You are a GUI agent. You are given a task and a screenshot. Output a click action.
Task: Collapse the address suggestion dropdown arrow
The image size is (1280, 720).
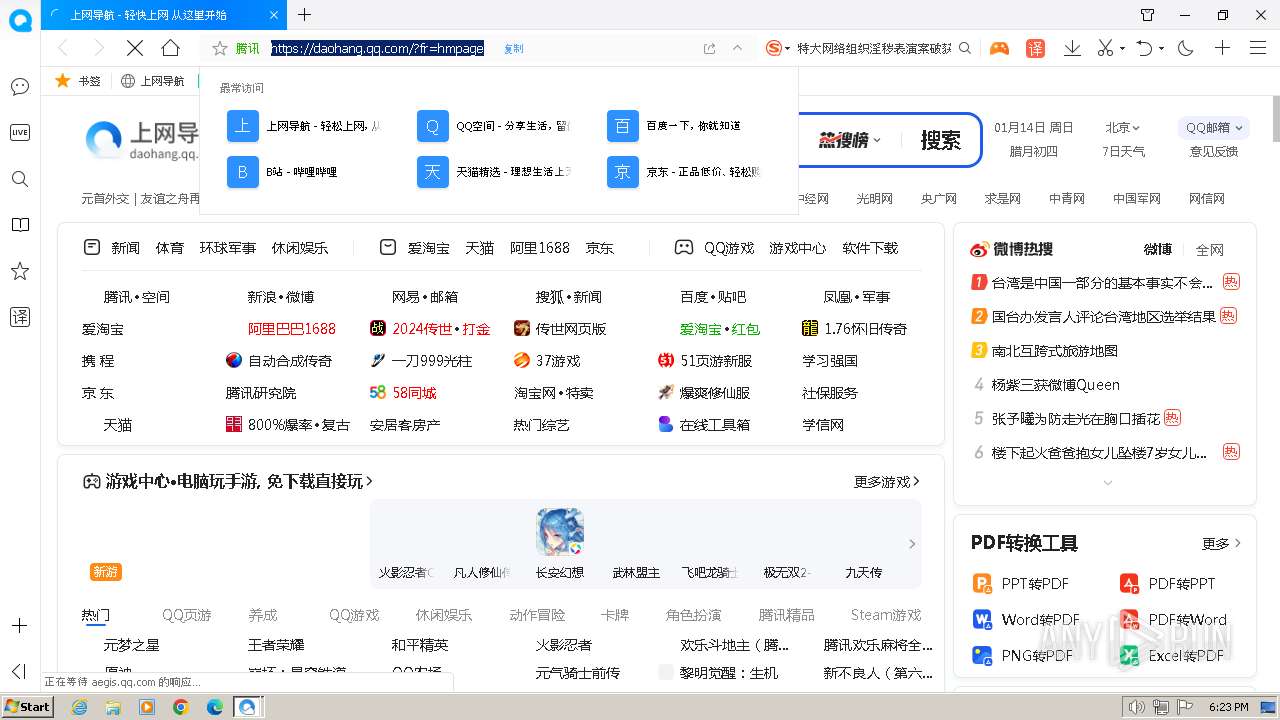click(x=738, y=48)
